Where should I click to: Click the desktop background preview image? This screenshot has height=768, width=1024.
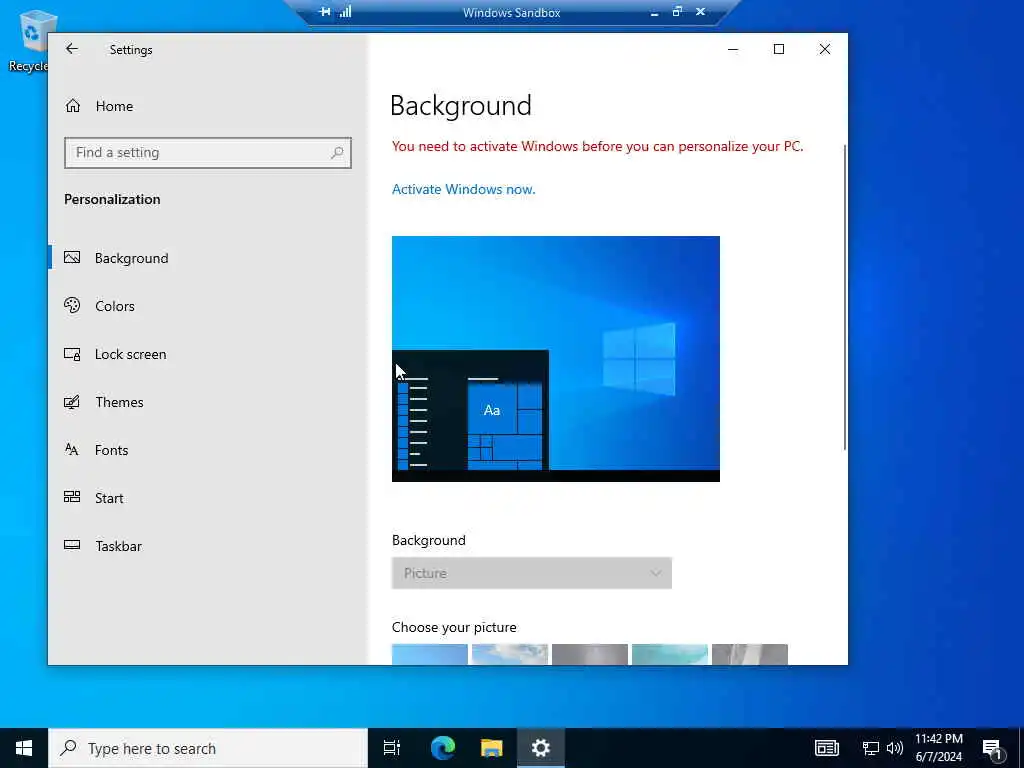(x=556, y=359)
